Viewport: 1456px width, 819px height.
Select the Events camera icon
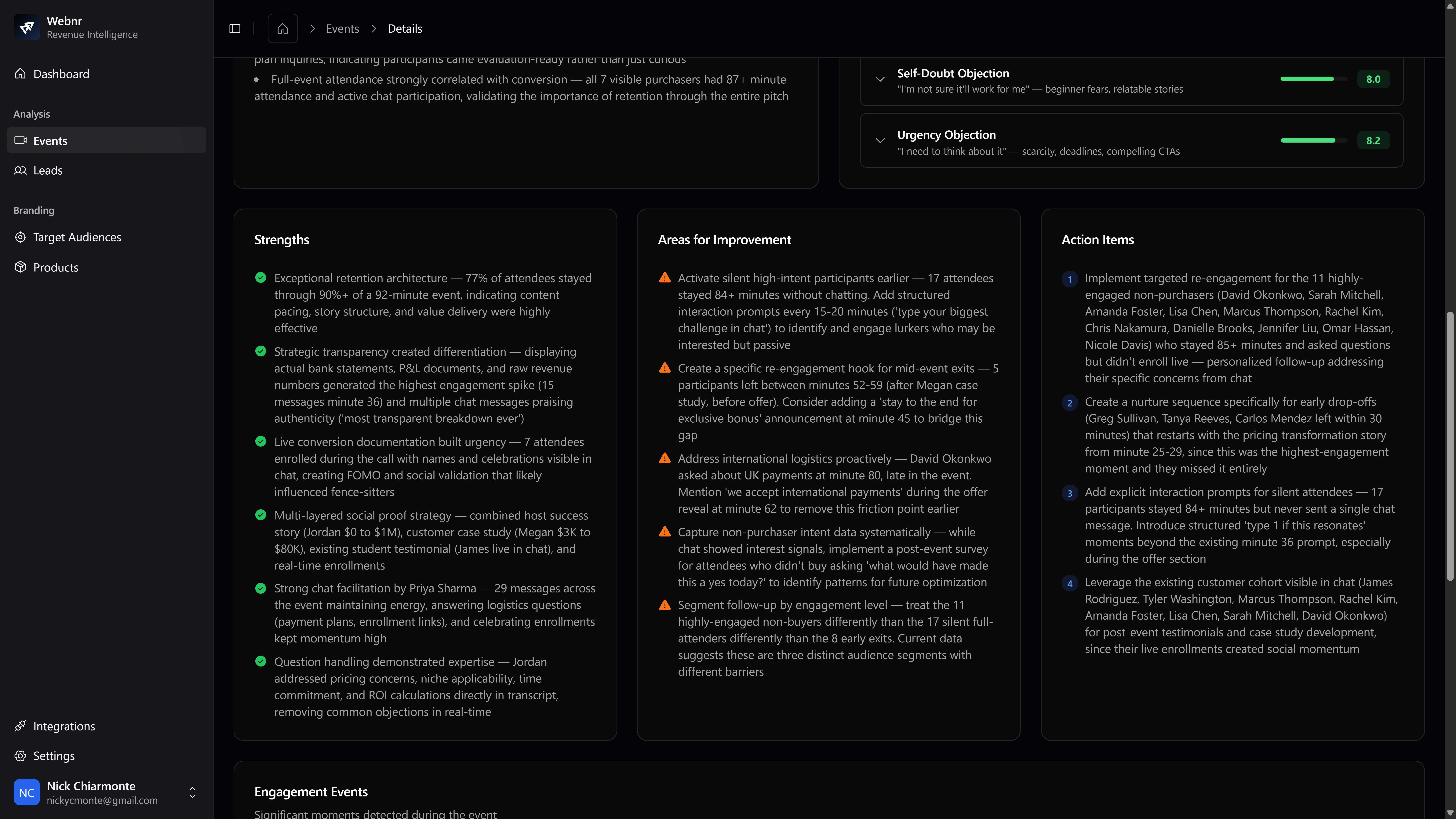[20, 140]
